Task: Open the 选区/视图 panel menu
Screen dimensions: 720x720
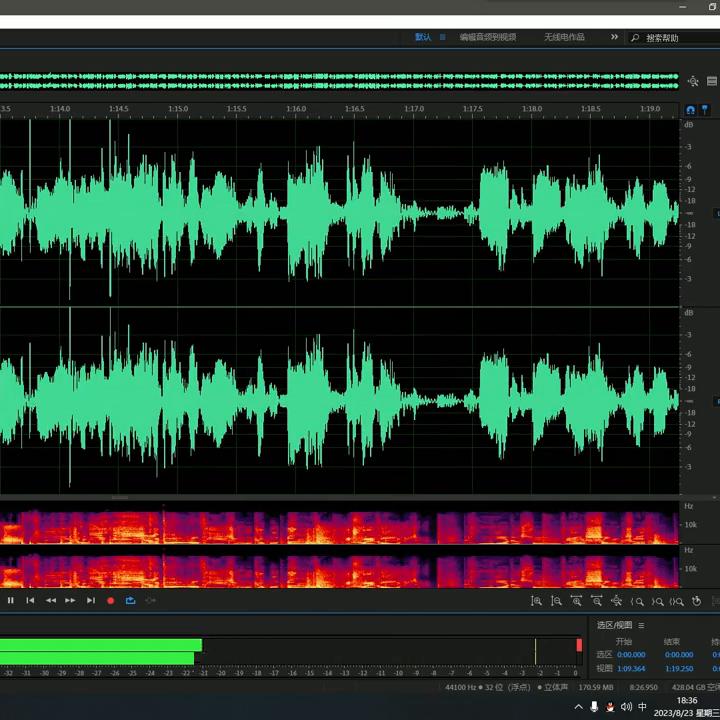Action: pos(641,625)
